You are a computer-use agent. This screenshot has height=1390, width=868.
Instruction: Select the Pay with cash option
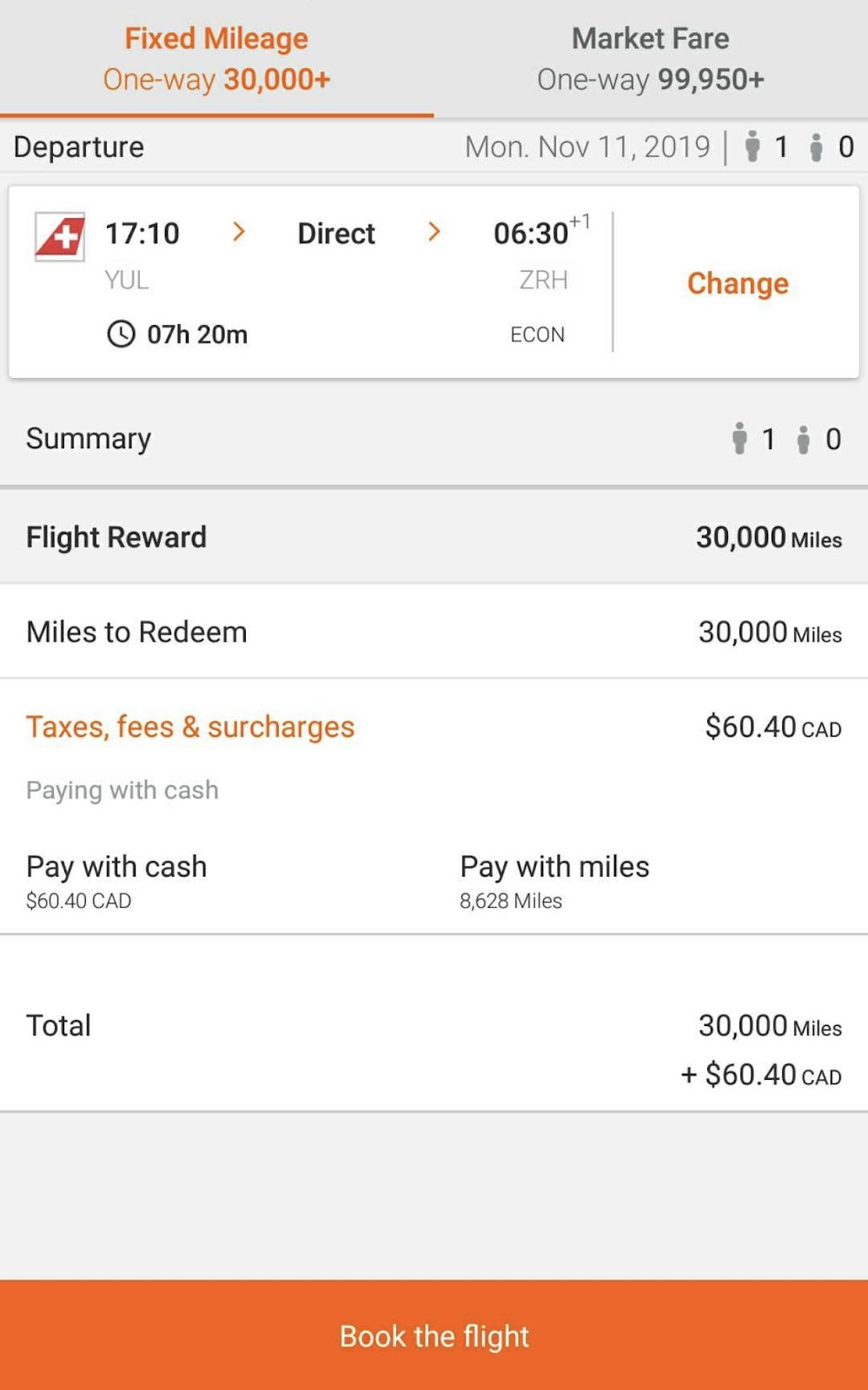[116, 880]
